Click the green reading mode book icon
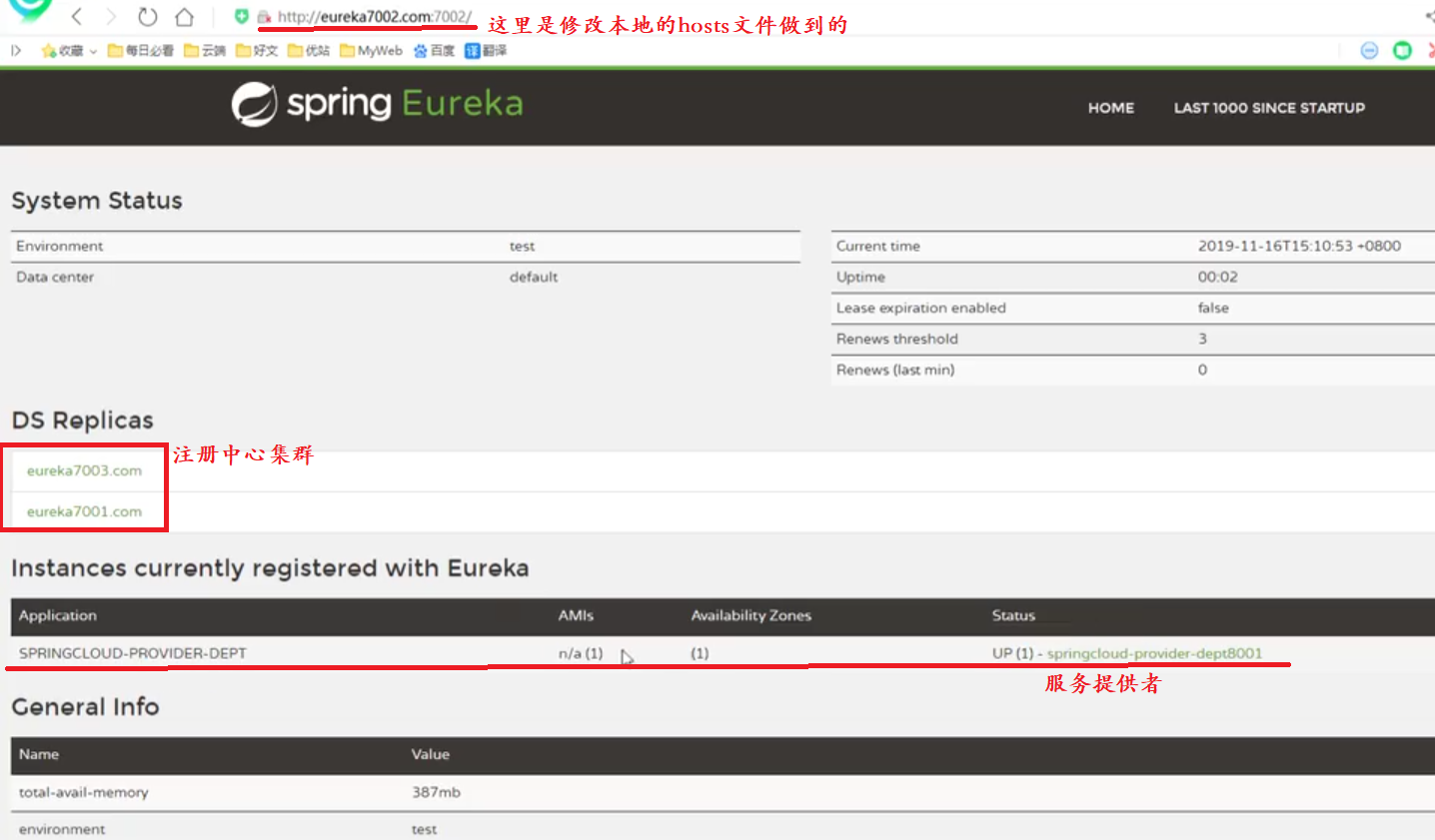The height and width of the screenshot is (840, 1435). (1402, 50)
